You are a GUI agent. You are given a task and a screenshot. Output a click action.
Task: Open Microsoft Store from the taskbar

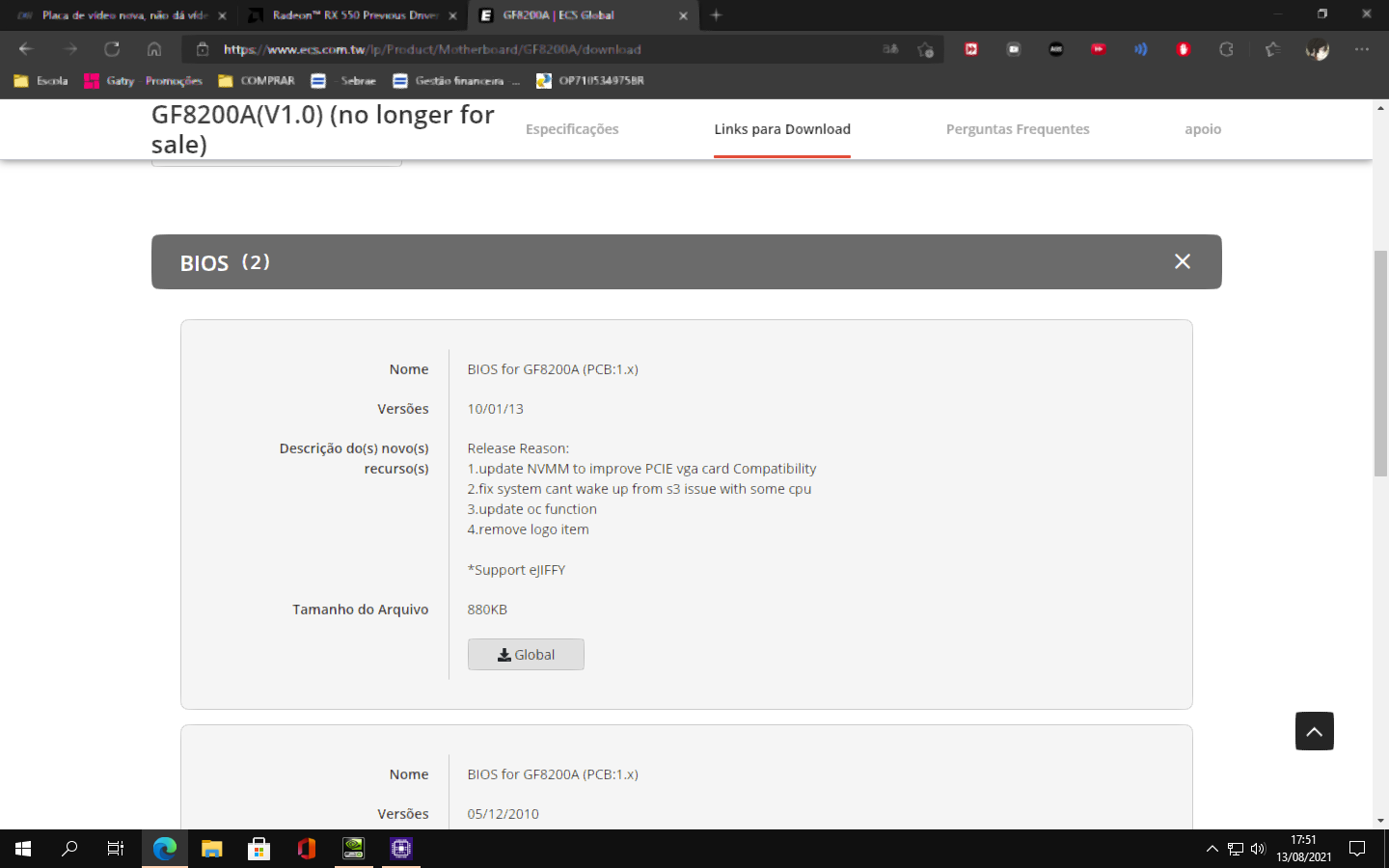click(259, 849)
